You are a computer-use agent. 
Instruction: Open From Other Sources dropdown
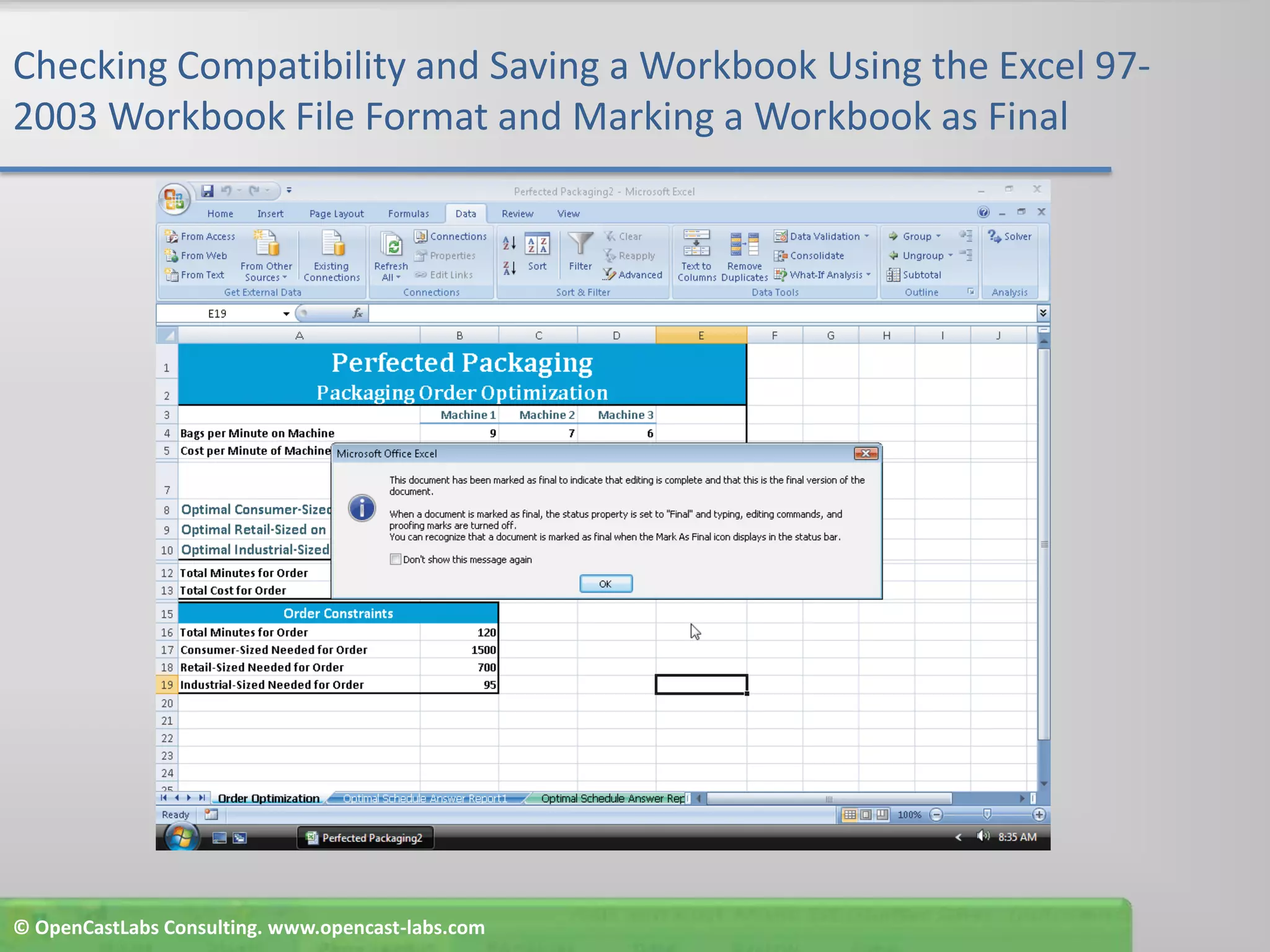click(x=267, y=271)
